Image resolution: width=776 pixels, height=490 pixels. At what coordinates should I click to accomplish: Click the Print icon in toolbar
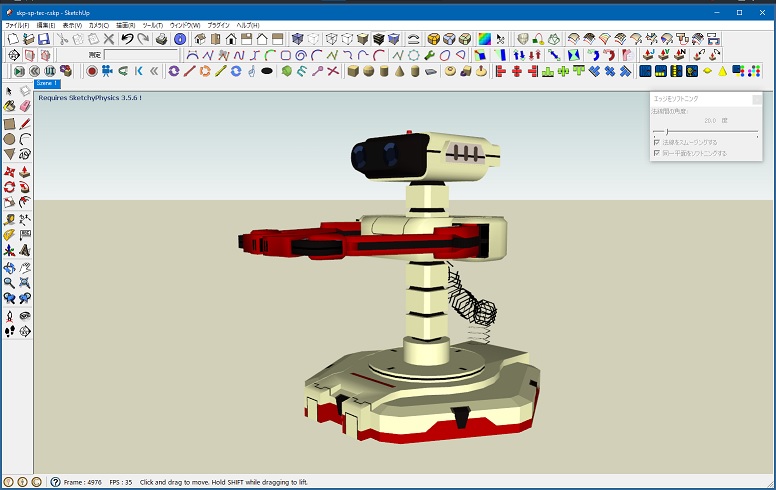[161, 39]
